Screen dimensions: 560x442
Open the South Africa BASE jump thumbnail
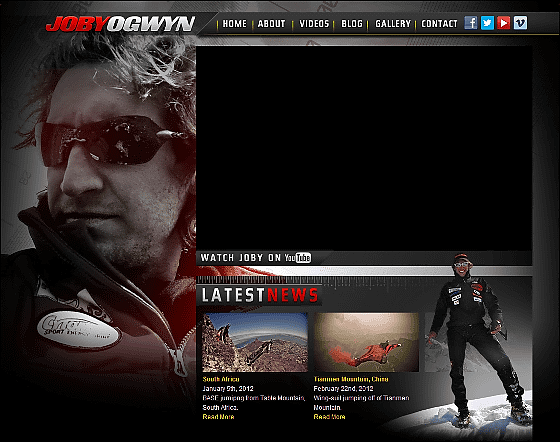(x=255, y=342)
